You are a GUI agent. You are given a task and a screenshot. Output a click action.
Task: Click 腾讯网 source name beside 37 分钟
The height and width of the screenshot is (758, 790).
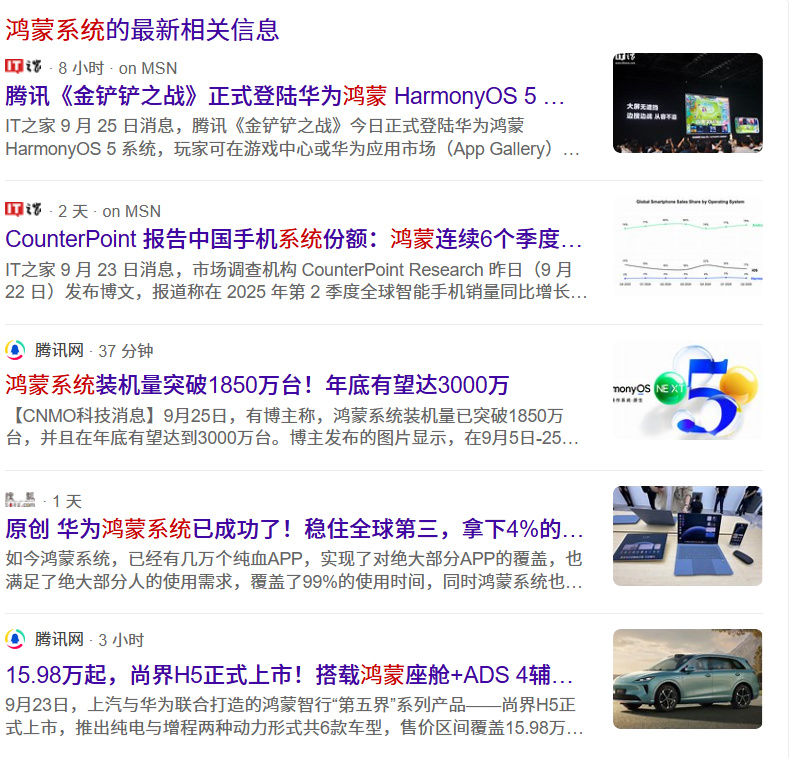59,350
